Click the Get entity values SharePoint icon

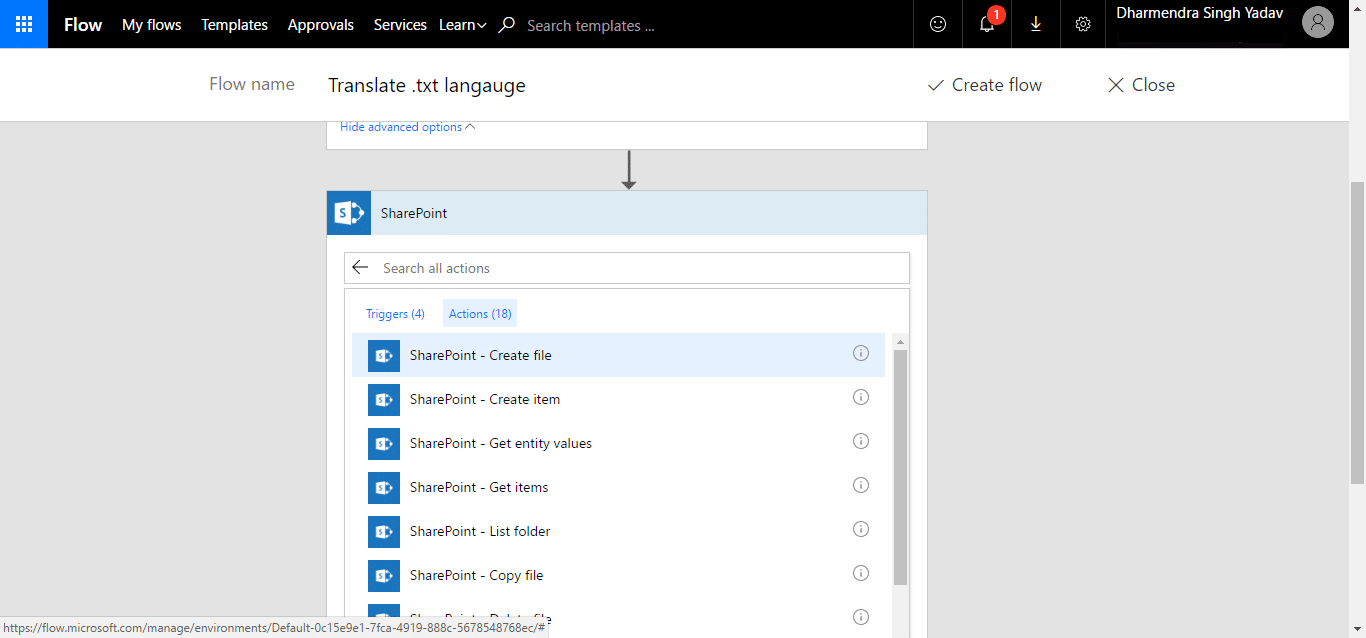tap(384, 444)
